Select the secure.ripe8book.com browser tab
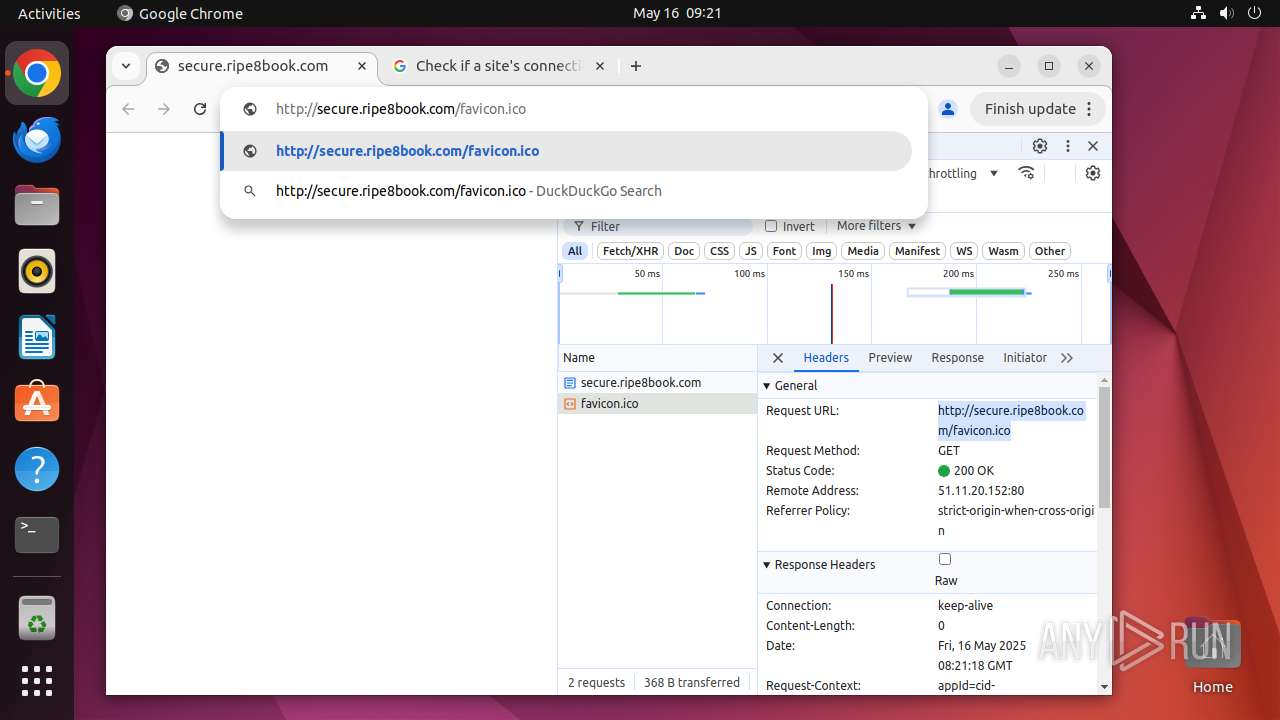 pos(262,66)
